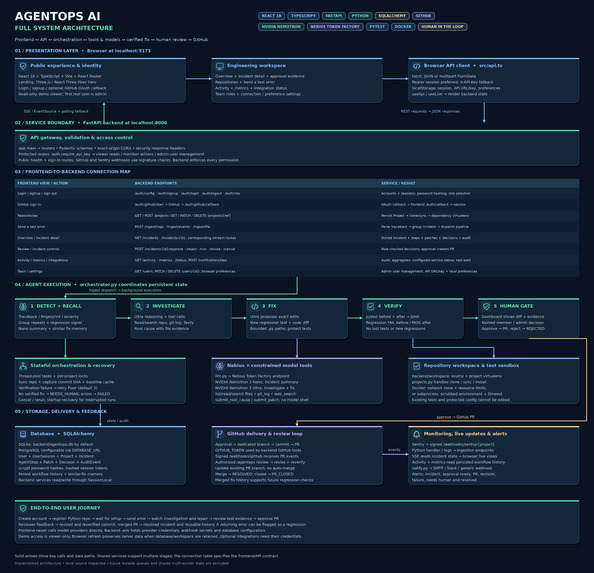This screenshot has width=594, height=573.
Task: Click the 'Solid arrows show key calls' footnote
Action: pos(147,556)
